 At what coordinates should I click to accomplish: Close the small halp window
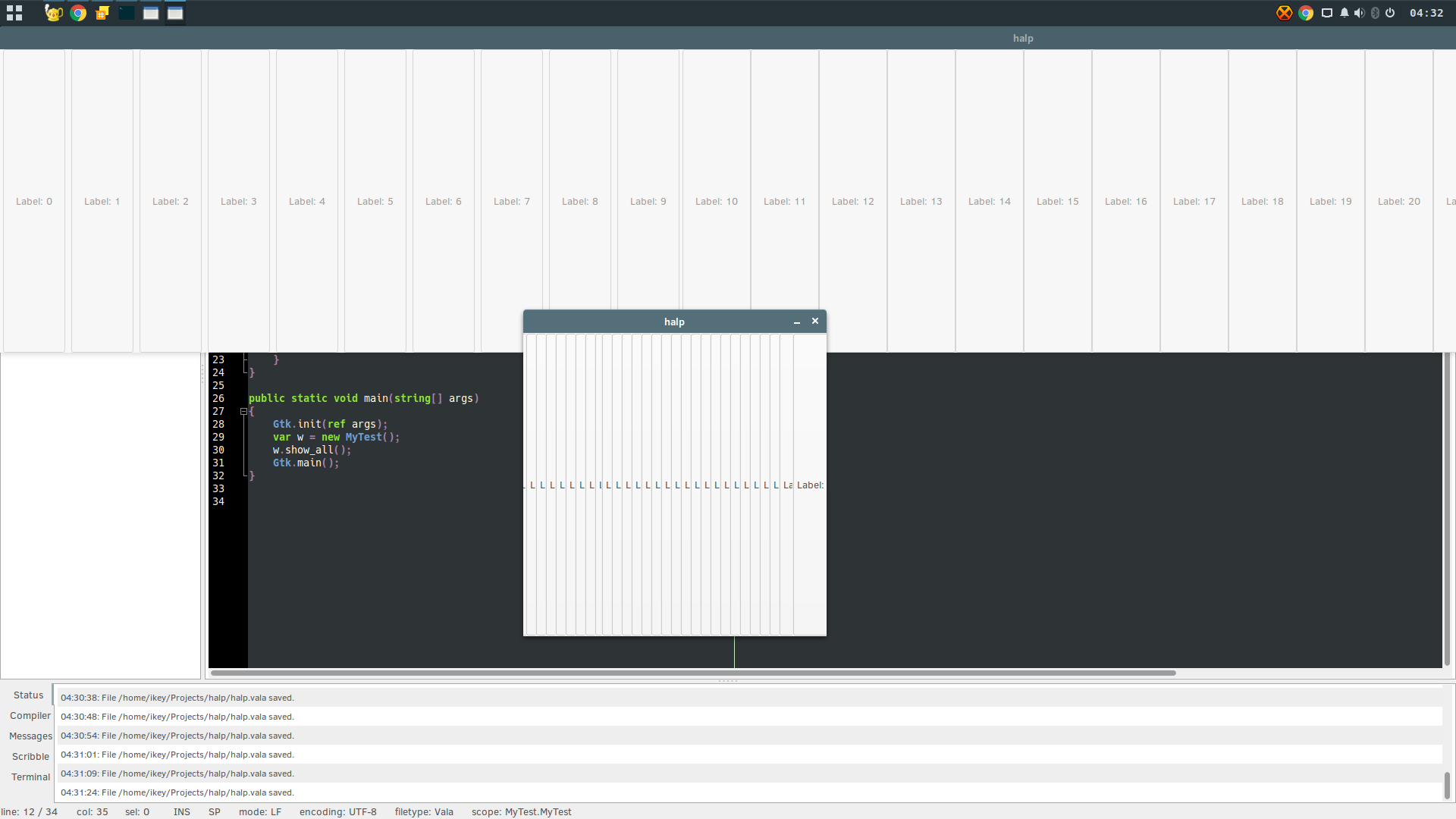coord(815,322)
